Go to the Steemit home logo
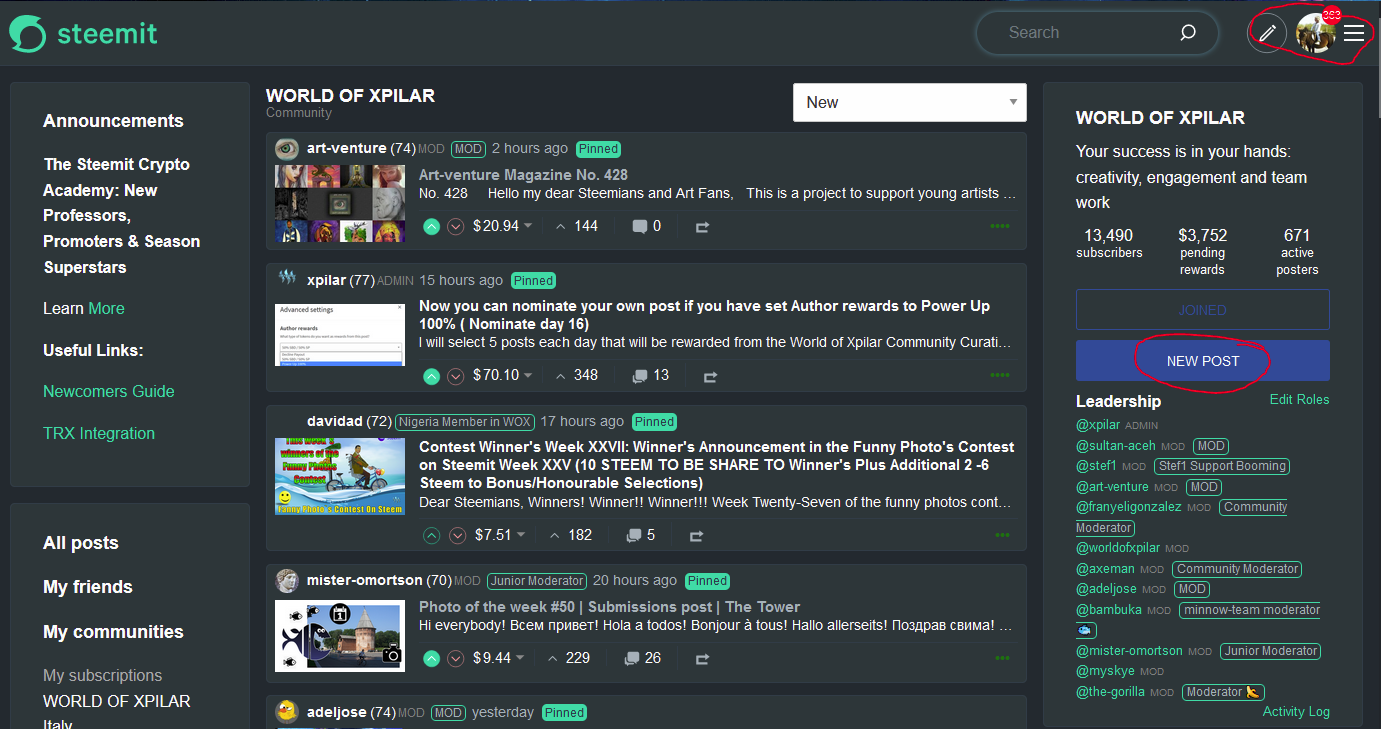This screenshot has width=1381, height=729. pyautogui.click(x=83, y=33)
